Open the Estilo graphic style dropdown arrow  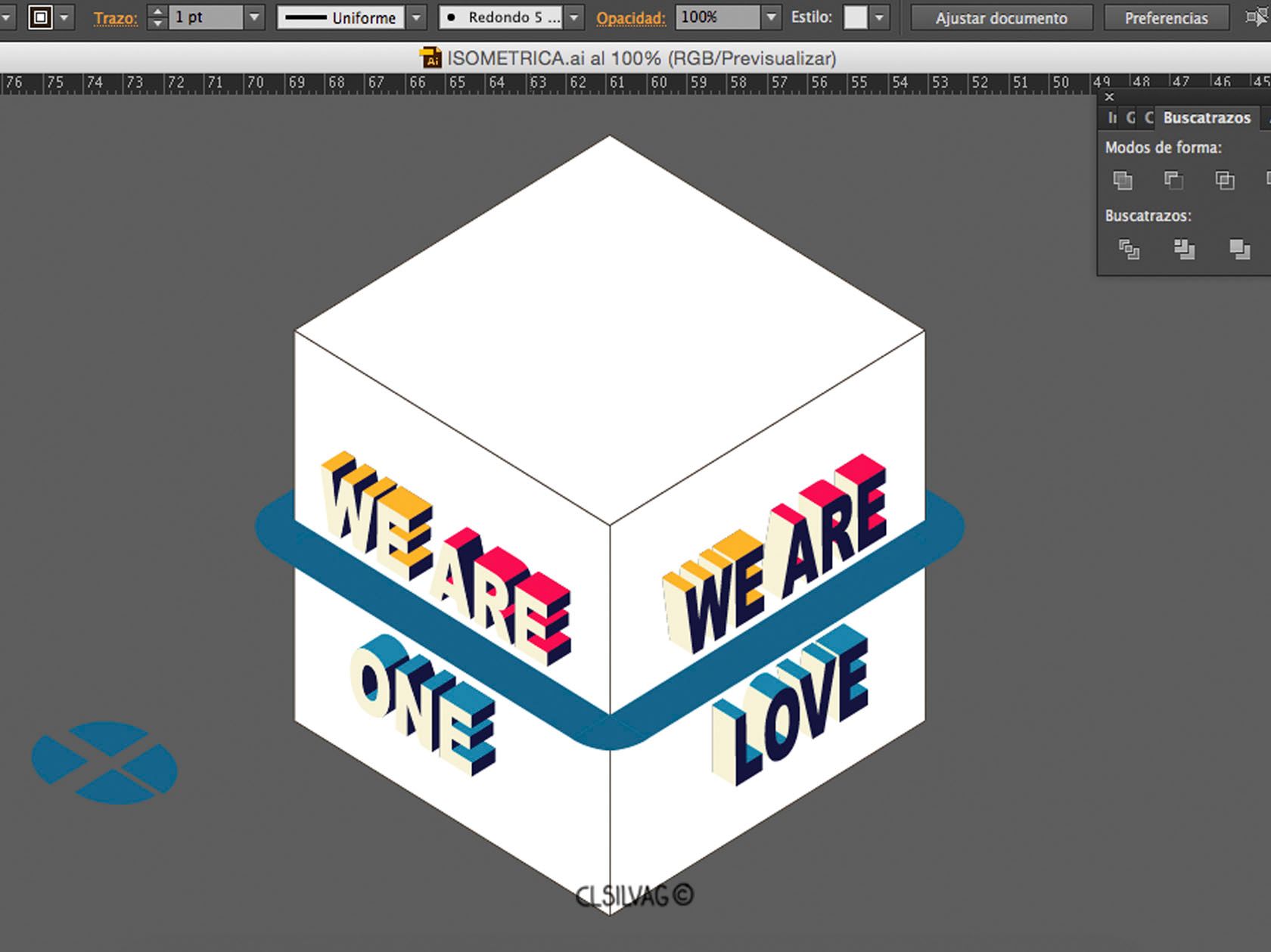click(879, 17)
